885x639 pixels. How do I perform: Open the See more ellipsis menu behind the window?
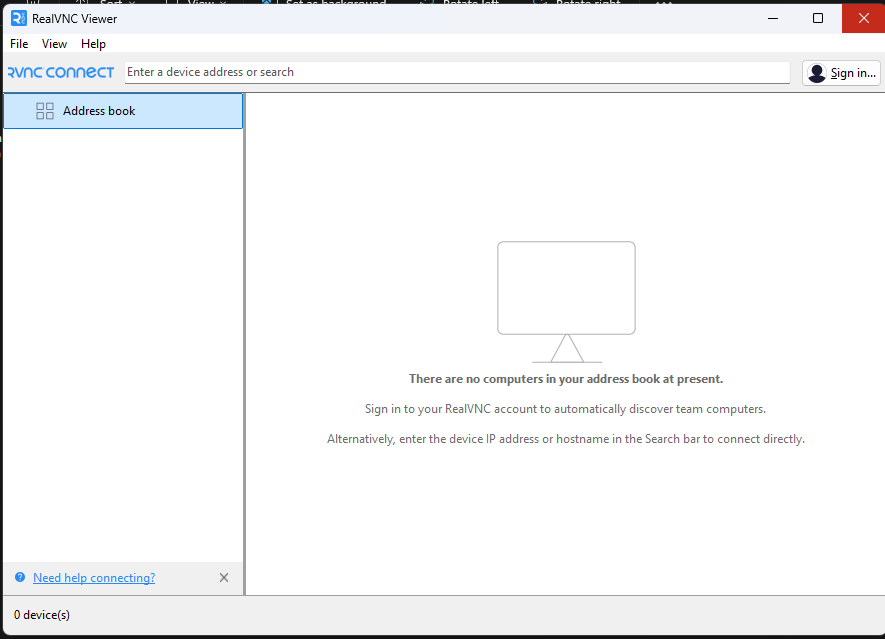(663, 4)
